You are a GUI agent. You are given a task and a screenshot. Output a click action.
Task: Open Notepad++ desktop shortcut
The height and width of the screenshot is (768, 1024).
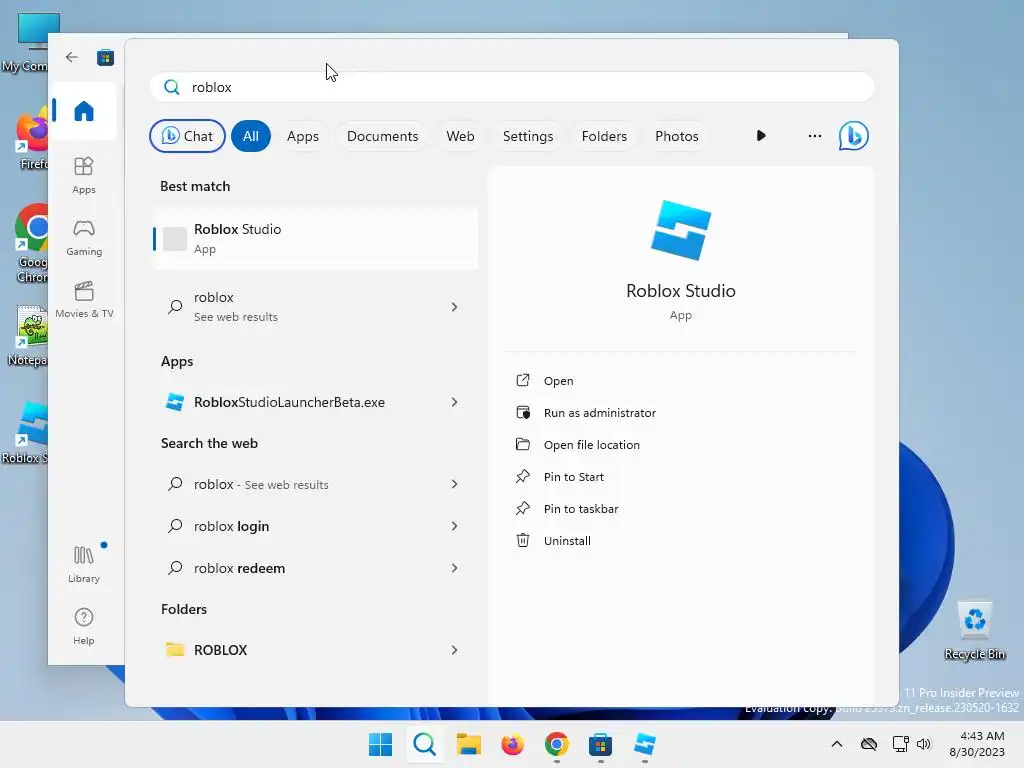point(31,336)
